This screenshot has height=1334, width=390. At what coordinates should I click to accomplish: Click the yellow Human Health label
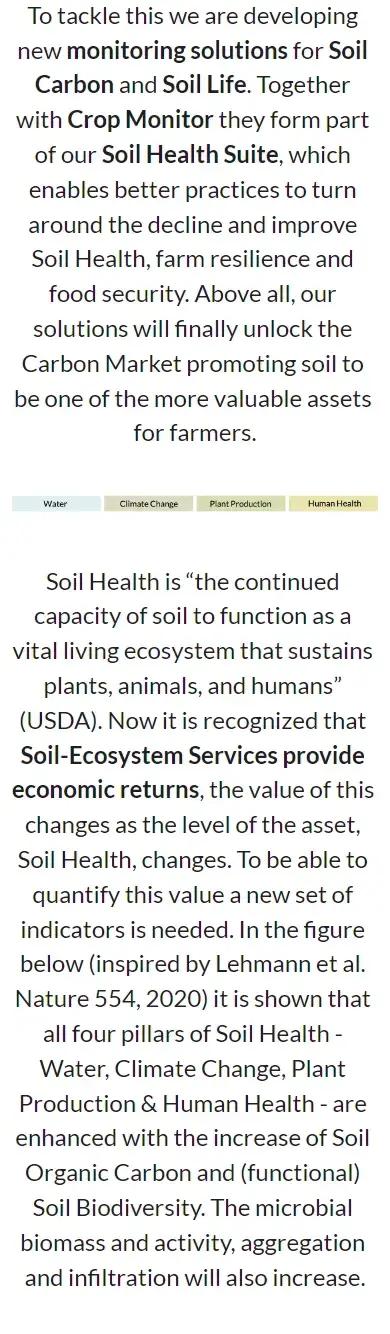334,504
